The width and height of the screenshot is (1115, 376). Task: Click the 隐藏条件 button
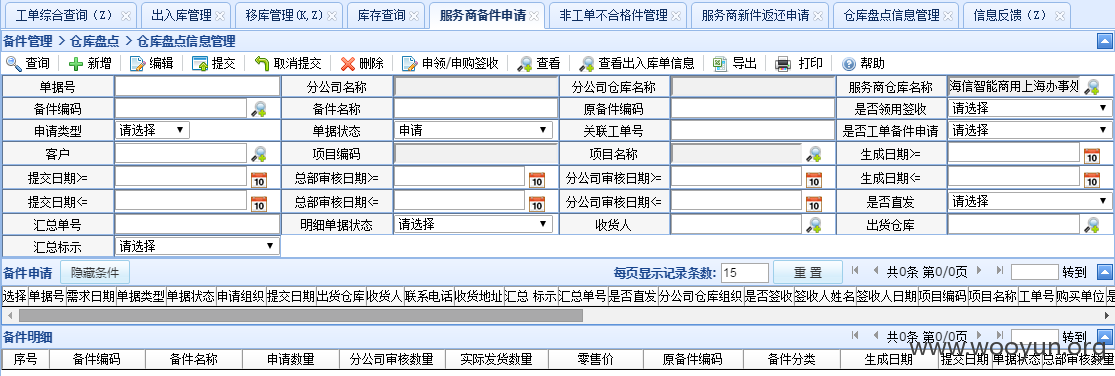point(95,272)
